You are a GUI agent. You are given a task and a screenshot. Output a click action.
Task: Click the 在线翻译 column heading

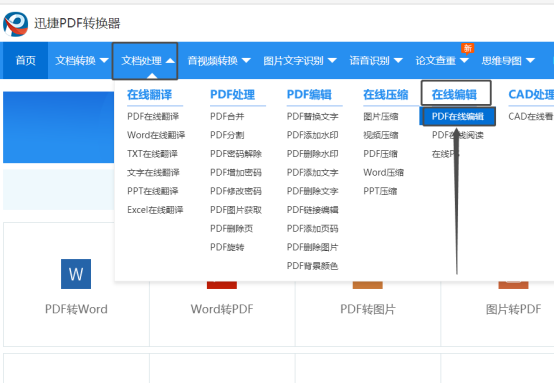(149, 94)
